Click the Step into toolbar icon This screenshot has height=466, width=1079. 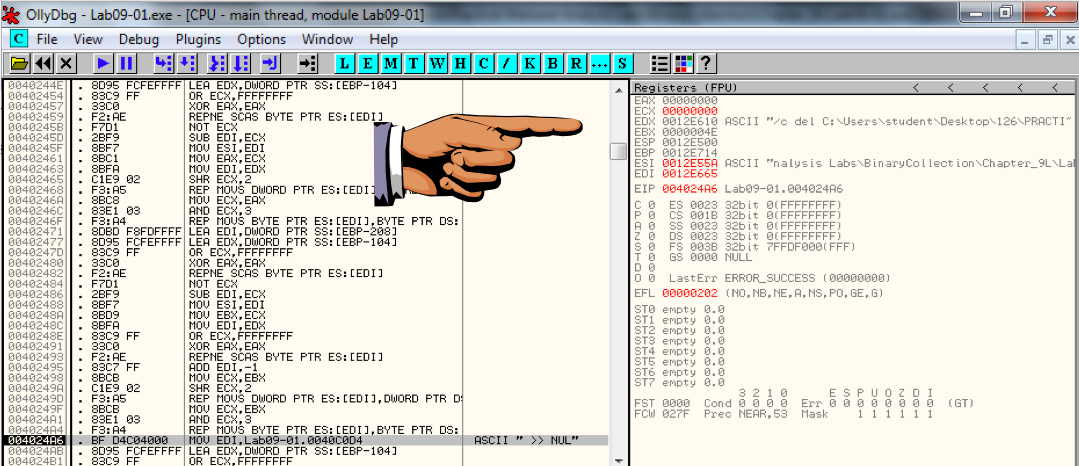[164, 64]
